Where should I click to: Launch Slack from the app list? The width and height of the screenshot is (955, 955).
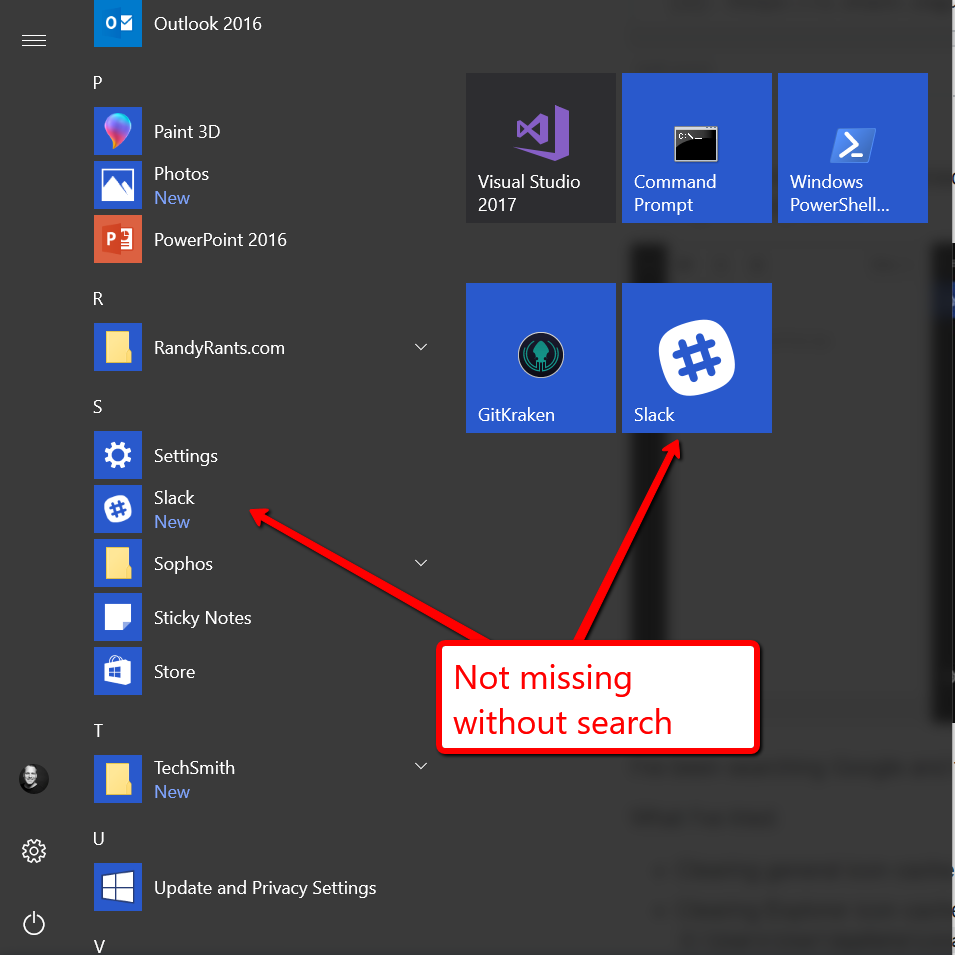coord(262,509)
